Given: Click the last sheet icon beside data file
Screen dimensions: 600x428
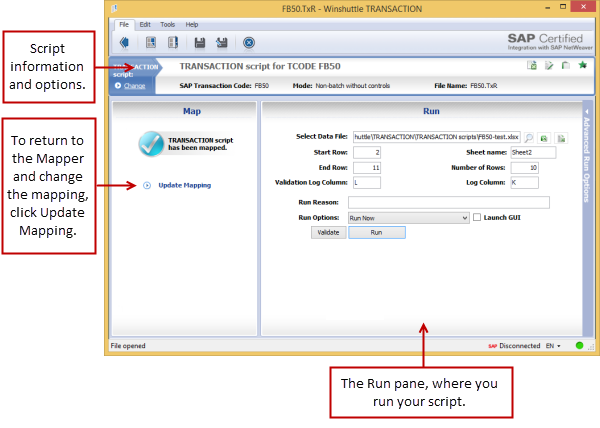Looking at the screenshot, I should coord(561,138).
